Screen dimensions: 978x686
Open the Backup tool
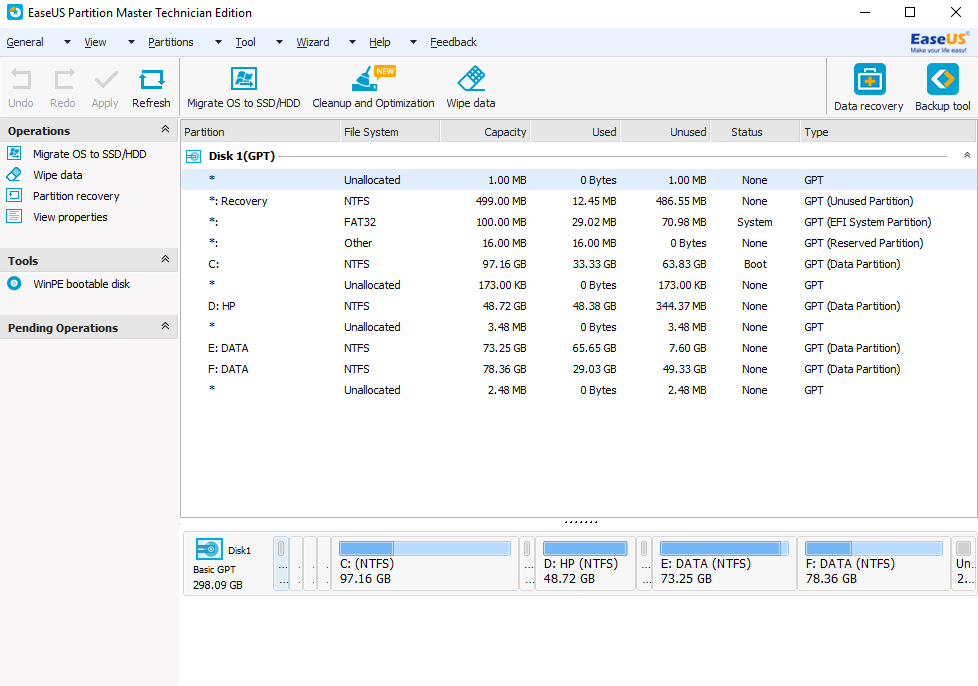tap(942, 88)
